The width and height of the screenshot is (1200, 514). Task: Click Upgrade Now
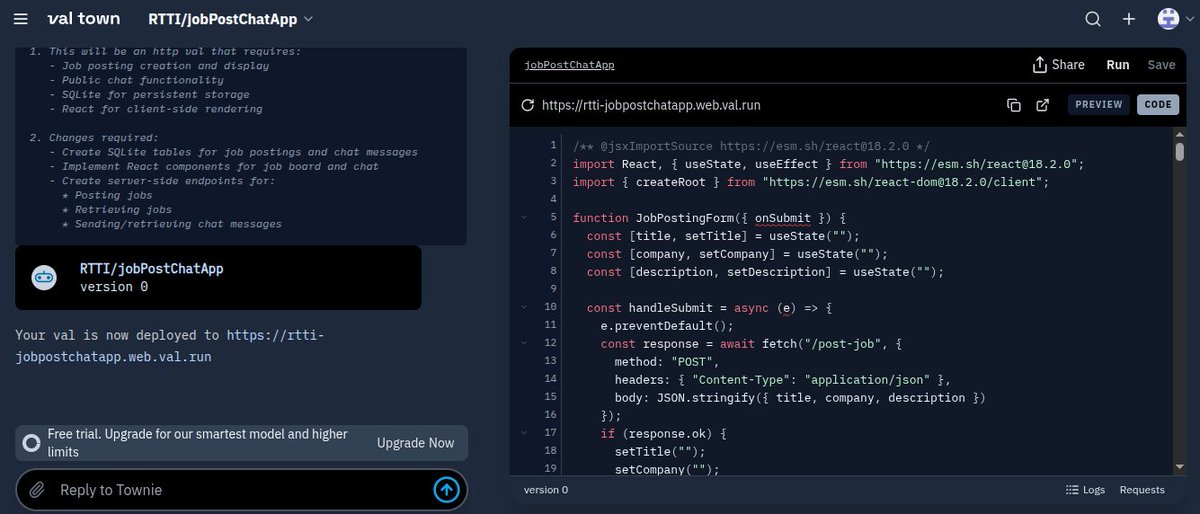coord(415,443)
